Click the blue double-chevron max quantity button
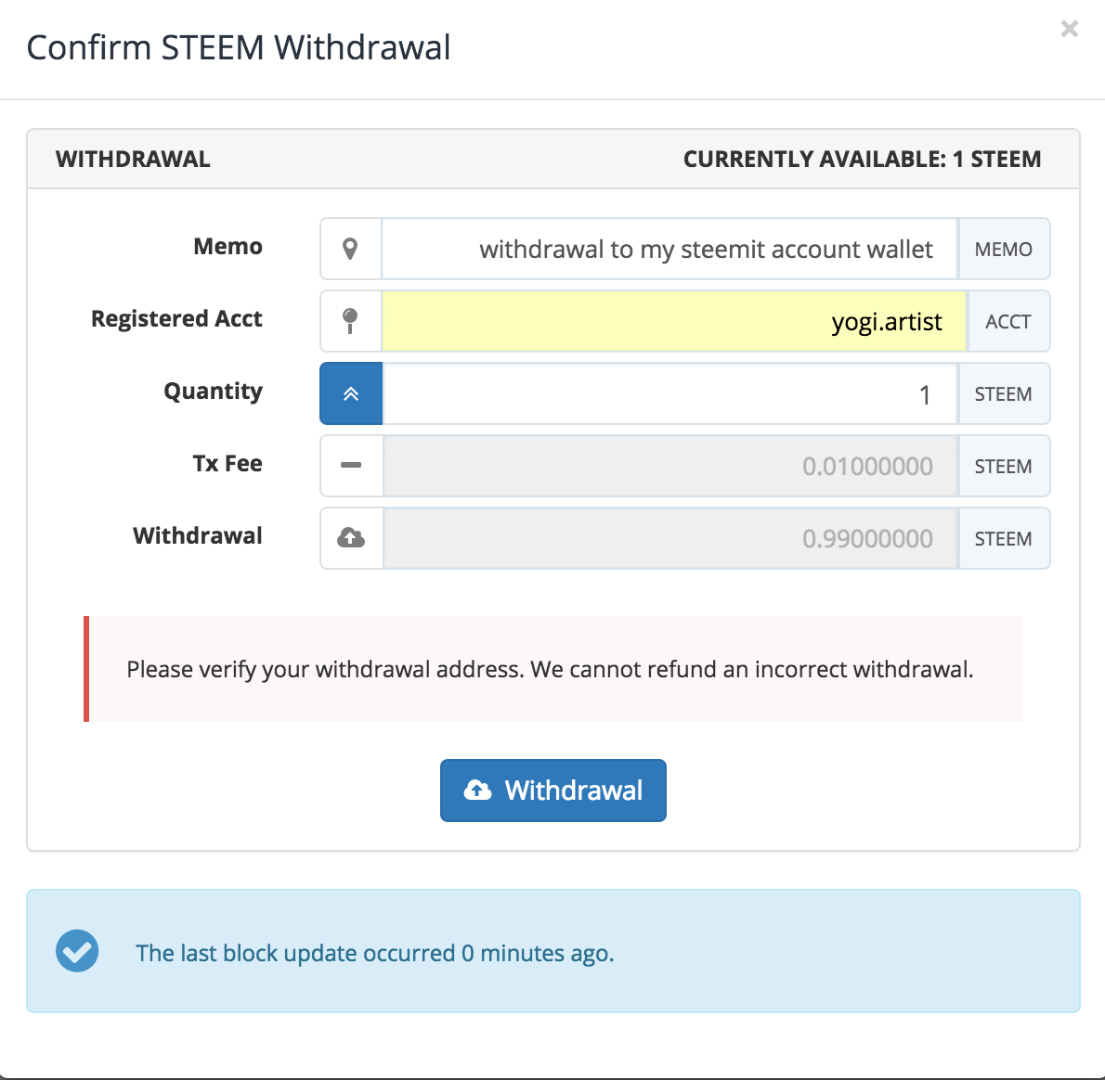The height and width of the screenshot is (1080, 1105). tap(350, 393)
